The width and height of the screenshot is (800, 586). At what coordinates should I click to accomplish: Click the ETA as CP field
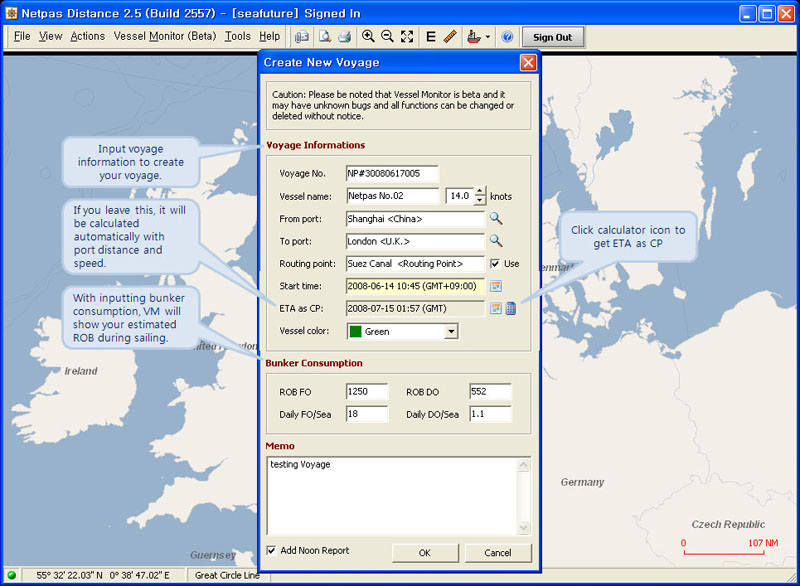pos(415,309)
